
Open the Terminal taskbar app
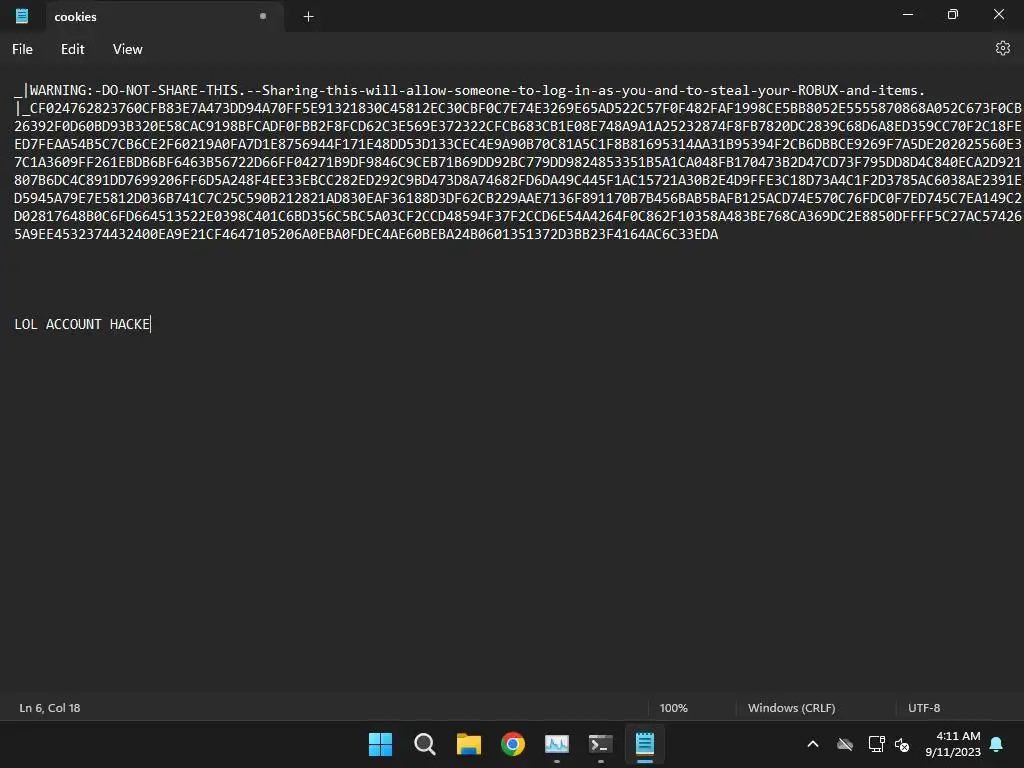pos(600,744)
